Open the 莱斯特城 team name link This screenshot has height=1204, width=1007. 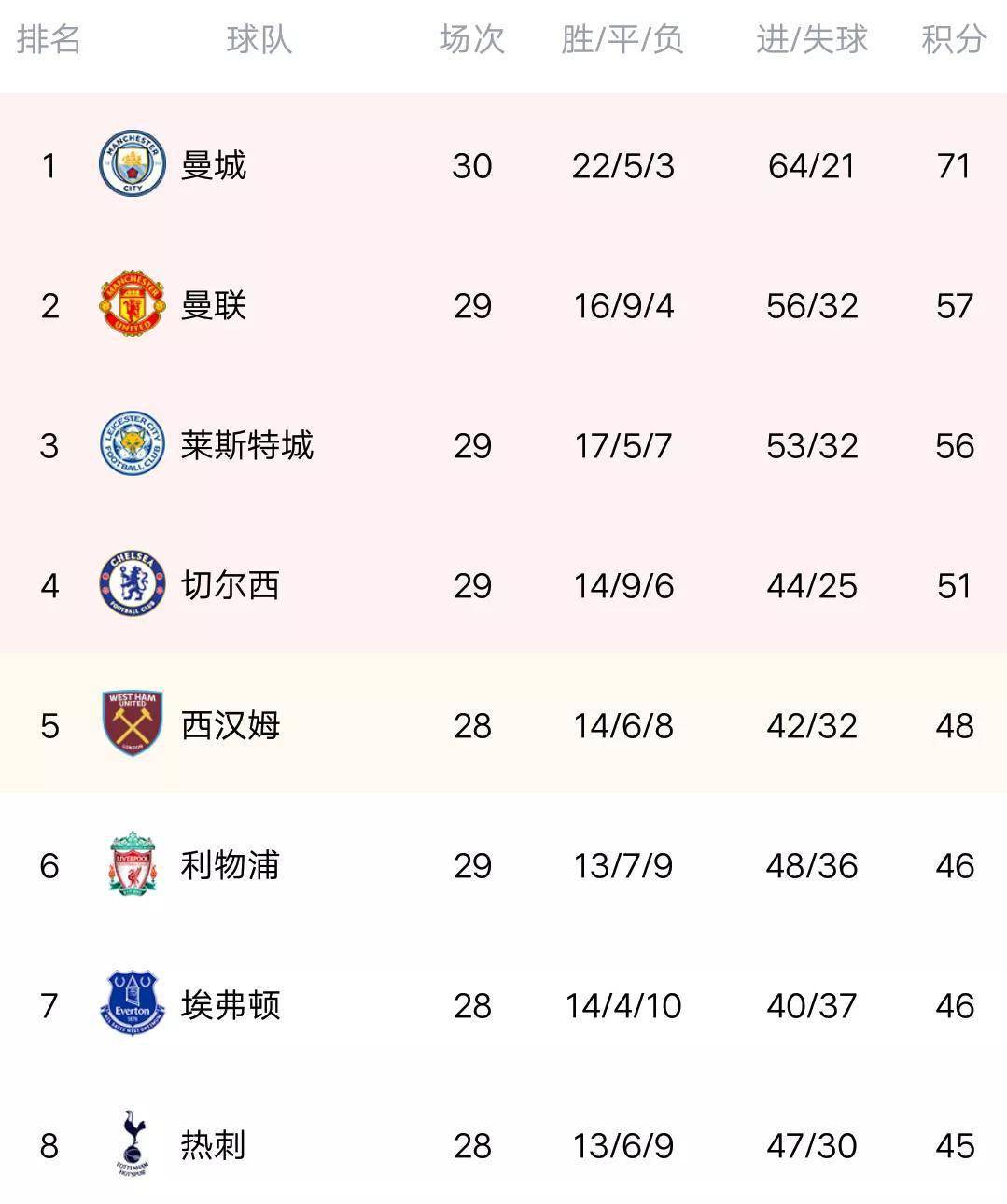coord(247,445)
